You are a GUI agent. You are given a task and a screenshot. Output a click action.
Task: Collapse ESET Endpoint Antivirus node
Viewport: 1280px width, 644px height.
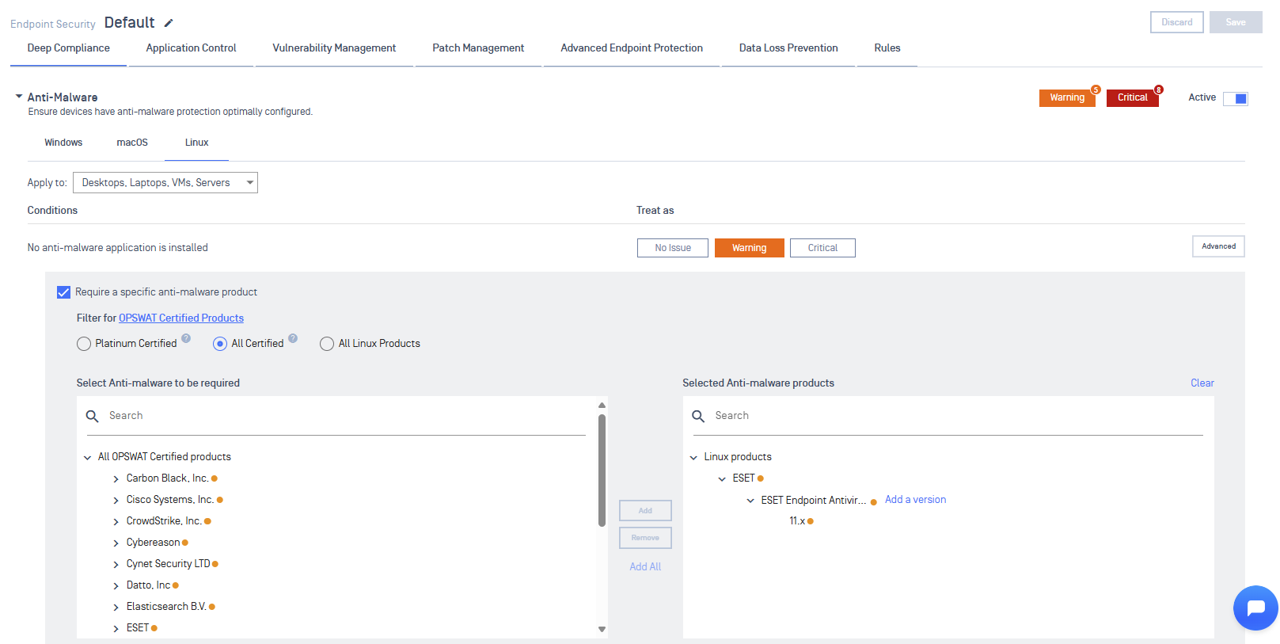click(750, 500)
